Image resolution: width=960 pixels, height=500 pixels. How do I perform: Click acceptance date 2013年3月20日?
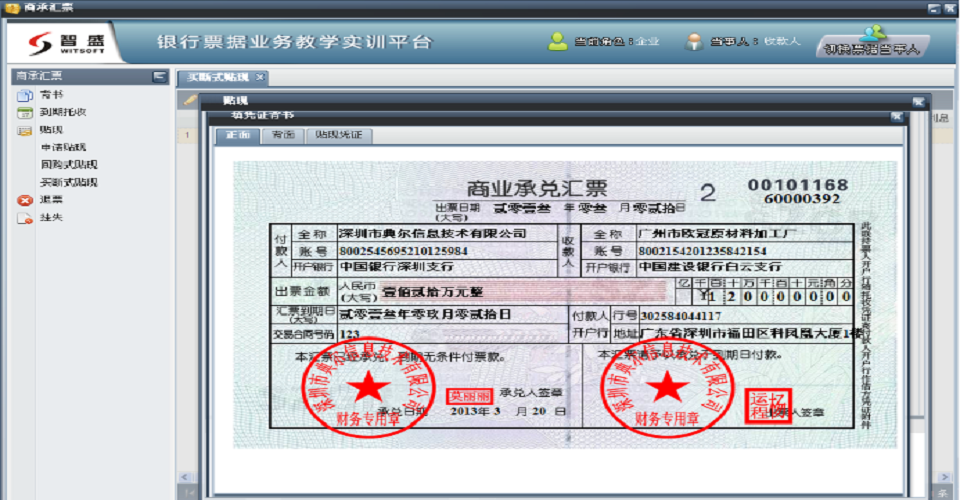click(508, 411)
